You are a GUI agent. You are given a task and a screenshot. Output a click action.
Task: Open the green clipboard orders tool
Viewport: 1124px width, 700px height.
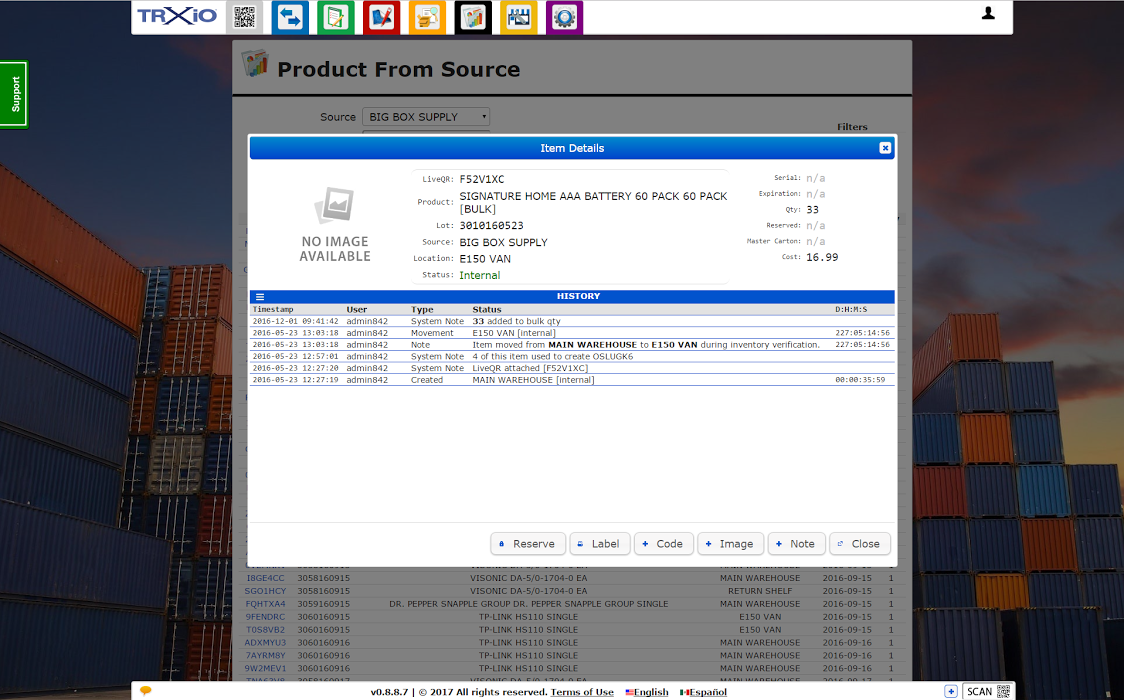pos(336,17)
